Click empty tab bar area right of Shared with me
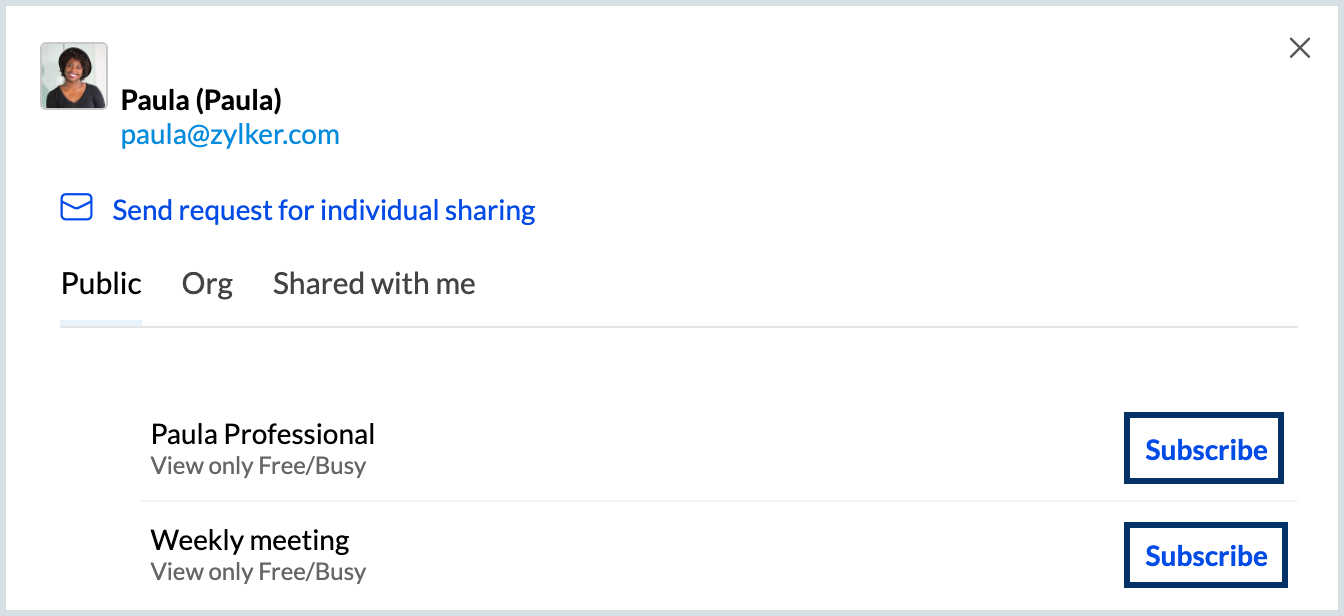The width and height of the screenshot is (1344, 616). [850, 284]
